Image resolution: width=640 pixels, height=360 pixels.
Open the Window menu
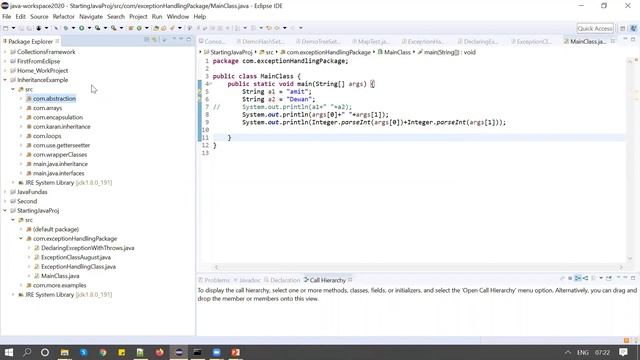coord(178,17)
